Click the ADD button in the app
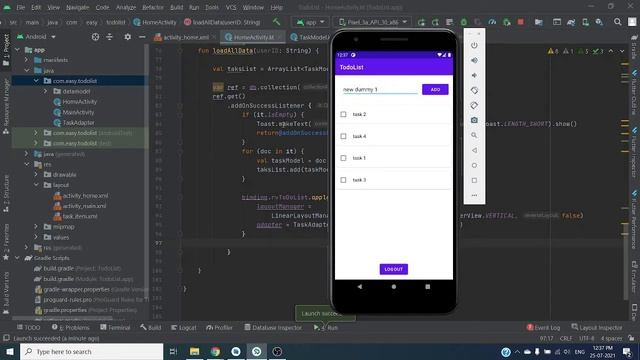The image size is (640, 360). pyautogui.click(x=435, y=89)
